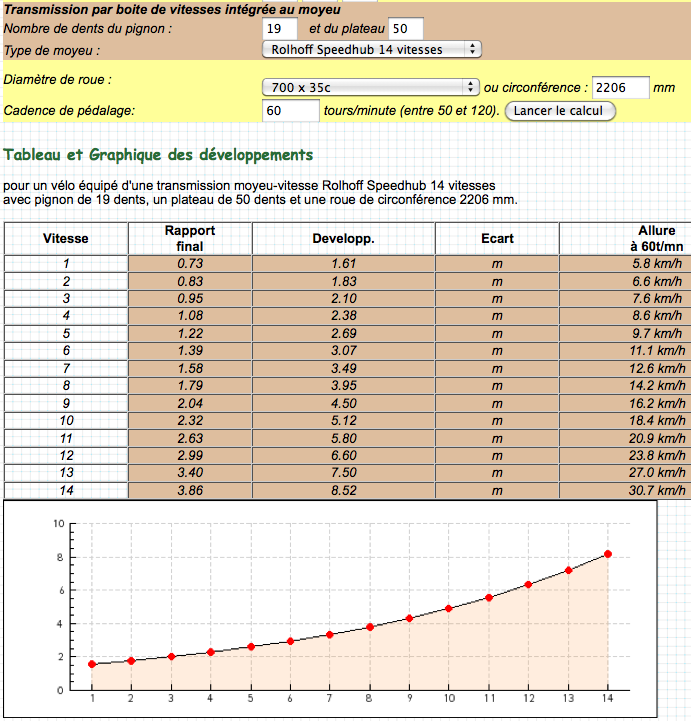
Task: Select Rapport final value 1.08
Action: pyautogui.click(x=190, y=316)
